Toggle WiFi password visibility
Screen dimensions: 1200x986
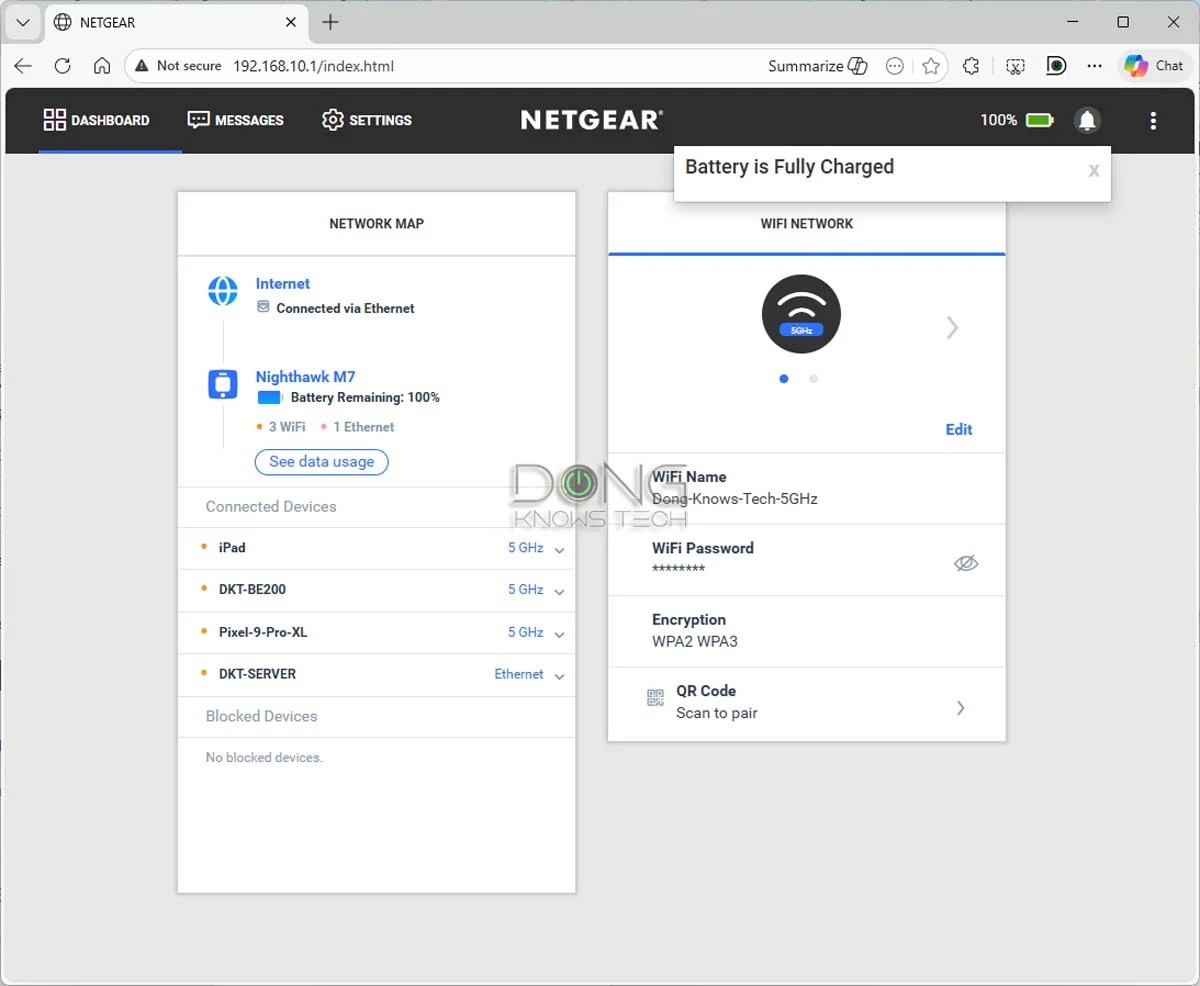(x=966, y=562)
